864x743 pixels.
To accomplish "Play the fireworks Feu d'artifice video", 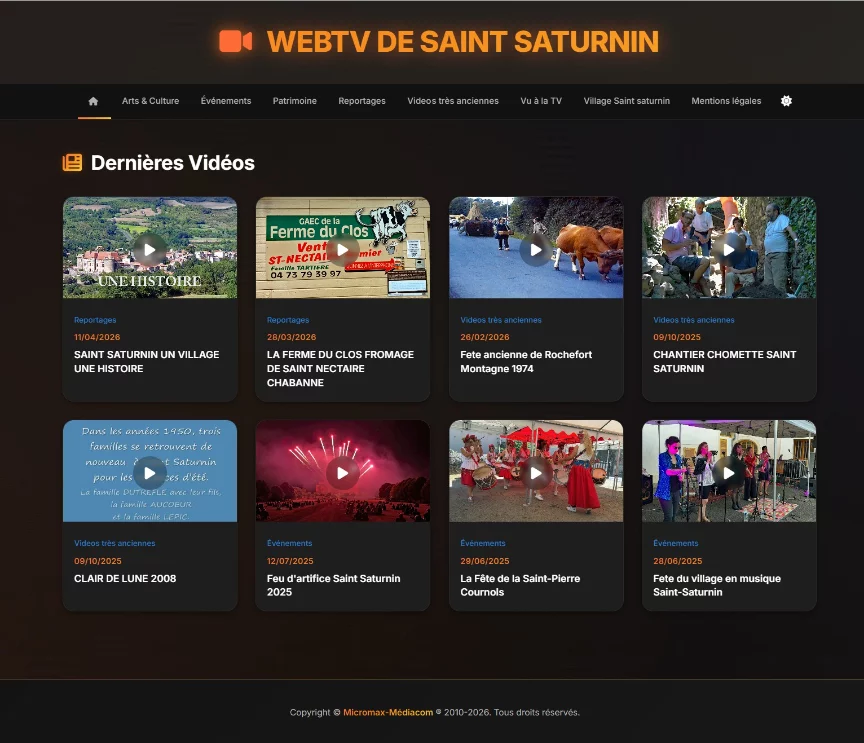I will click(343, 472).
